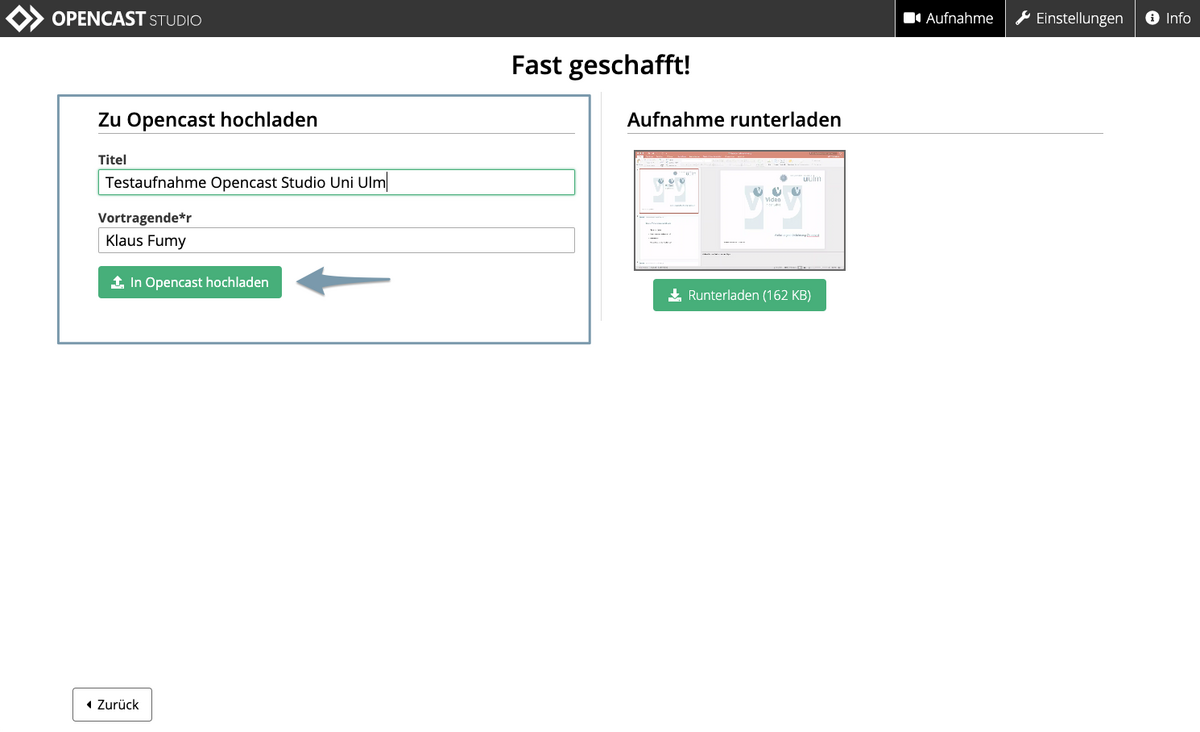
Task: Go back with the Zurück button
Action: point(112,704)
